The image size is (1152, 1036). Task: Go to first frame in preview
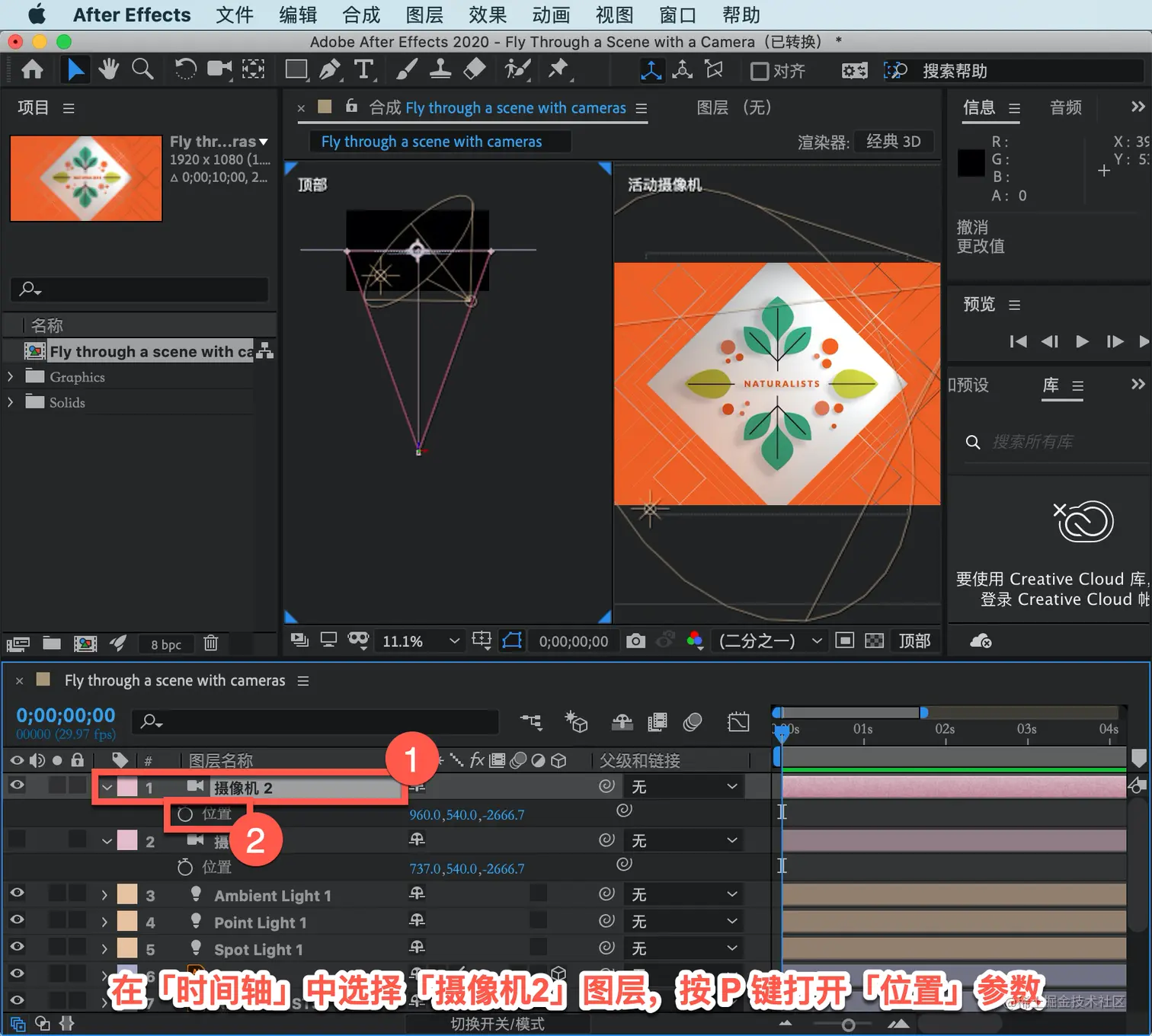(x=1018, y=341)
